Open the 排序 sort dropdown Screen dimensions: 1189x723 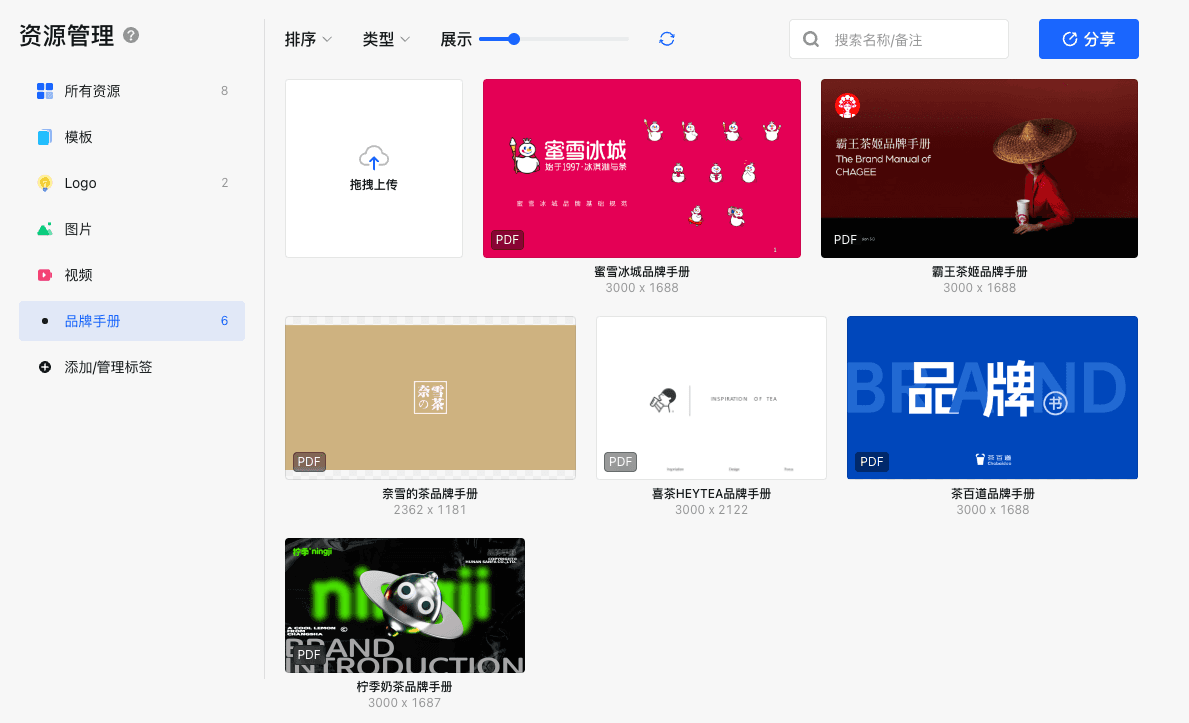coord(308,39)
